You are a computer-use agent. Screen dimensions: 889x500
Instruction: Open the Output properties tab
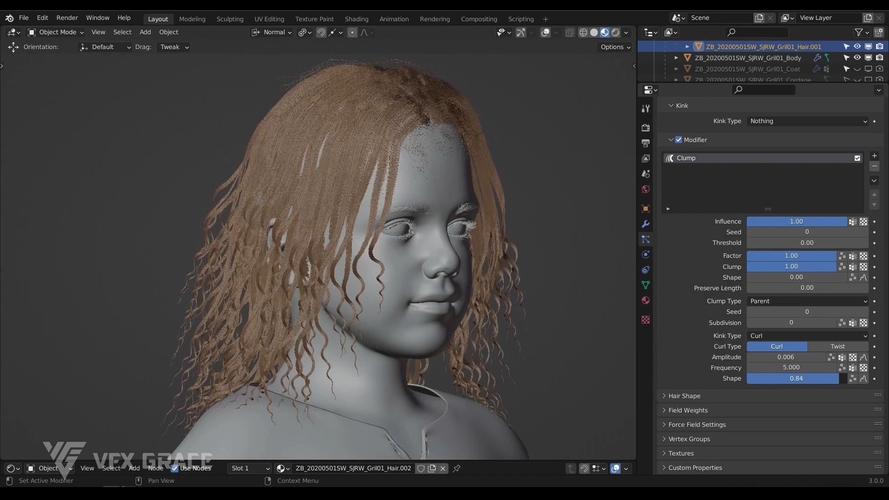645,143
